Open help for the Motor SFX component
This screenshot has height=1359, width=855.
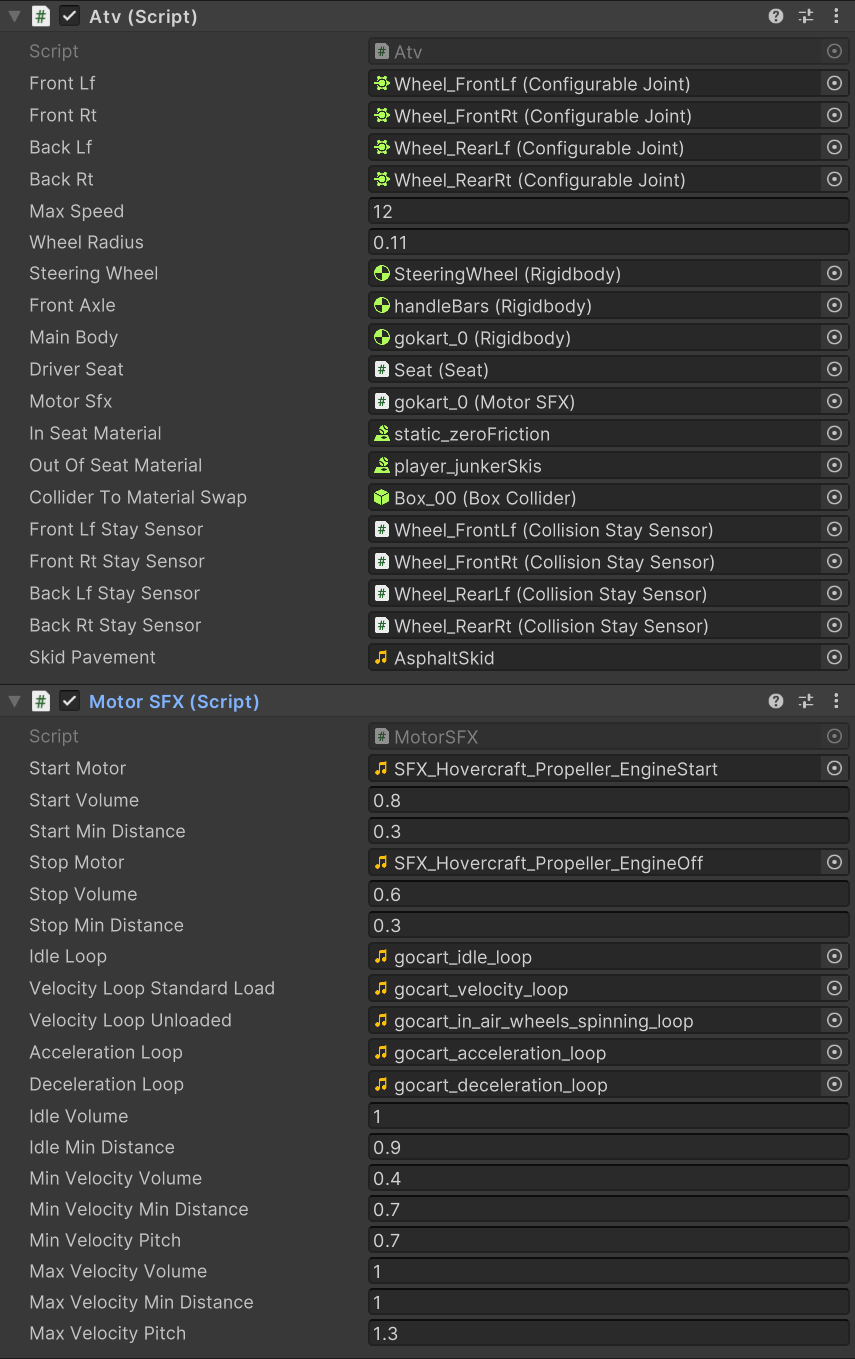[776, 701]
